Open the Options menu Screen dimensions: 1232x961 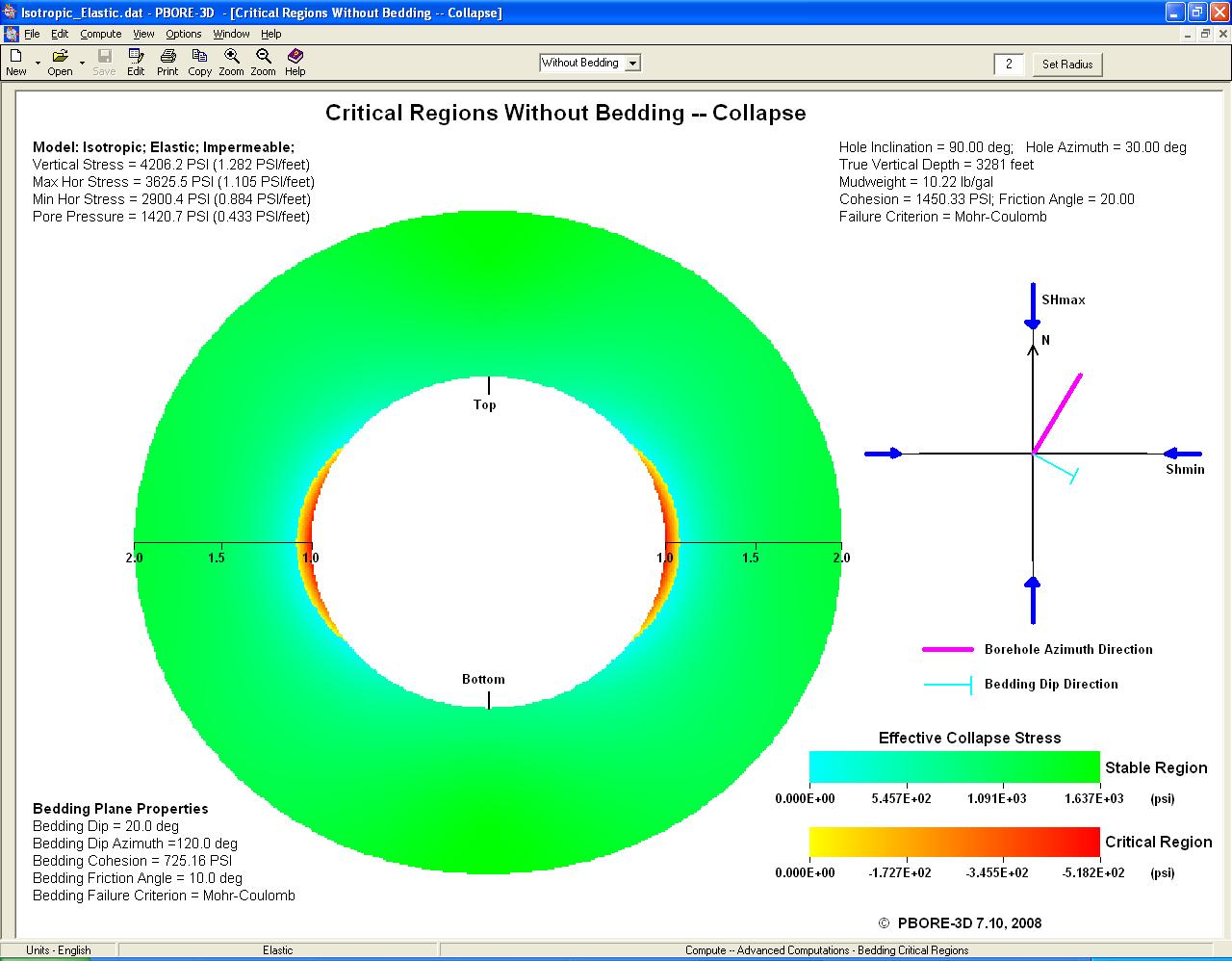(183, 34)
